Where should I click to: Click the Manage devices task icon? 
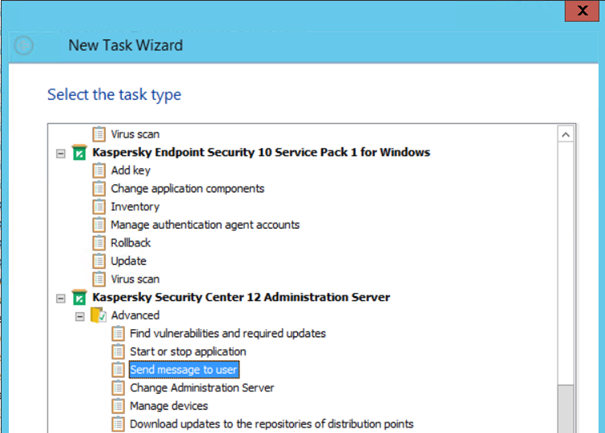coord(118,406)
